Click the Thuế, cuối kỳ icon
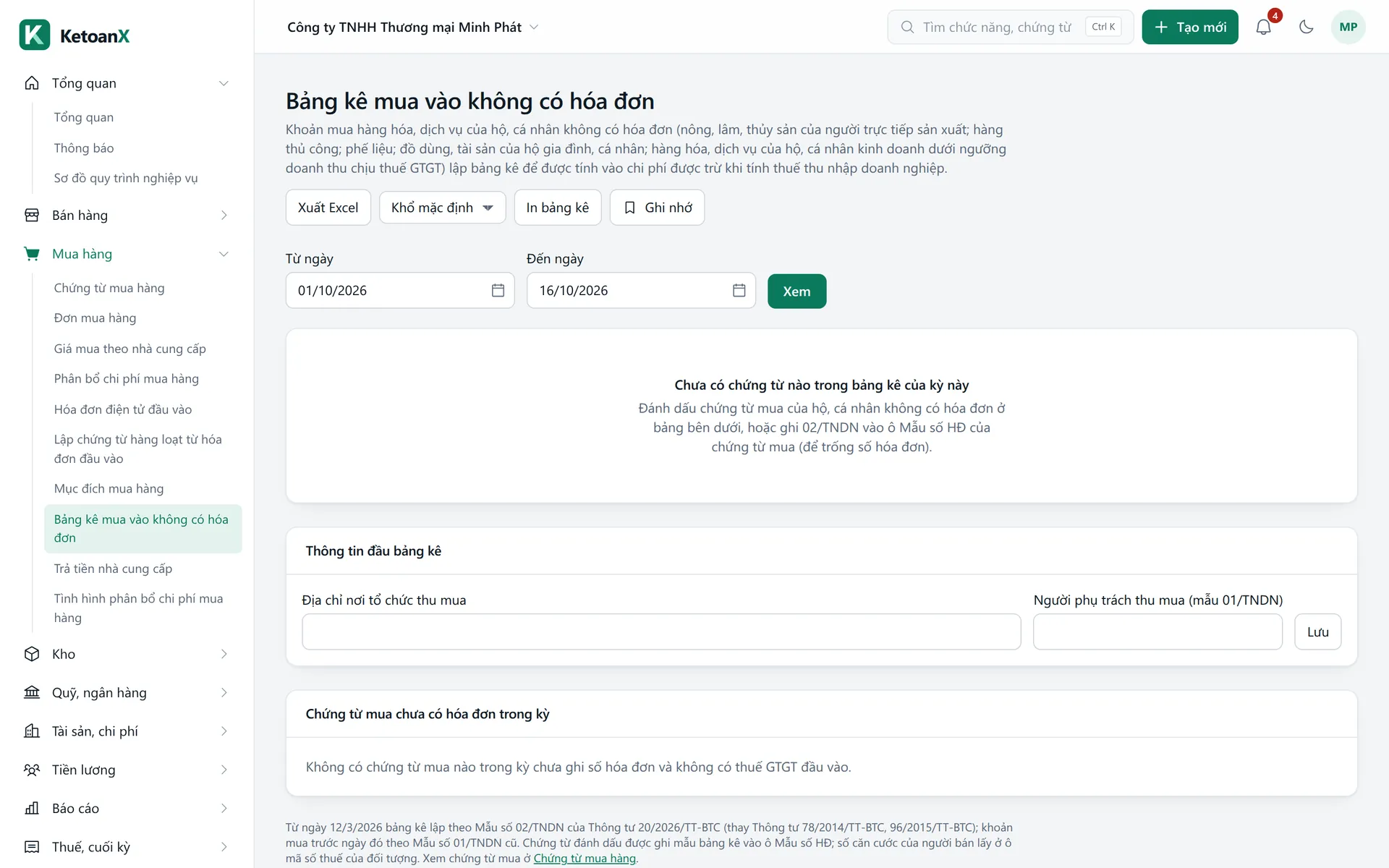 click(x=32, y=847)
